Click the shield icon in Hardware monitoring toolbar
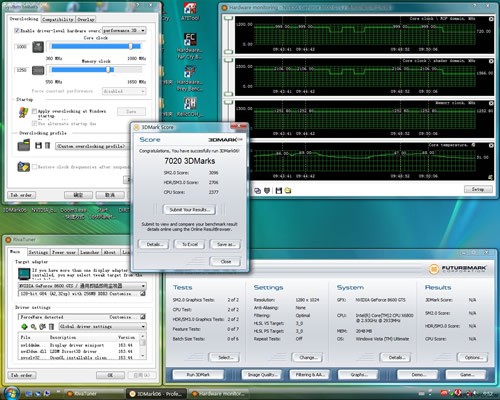 pos(267,191)
